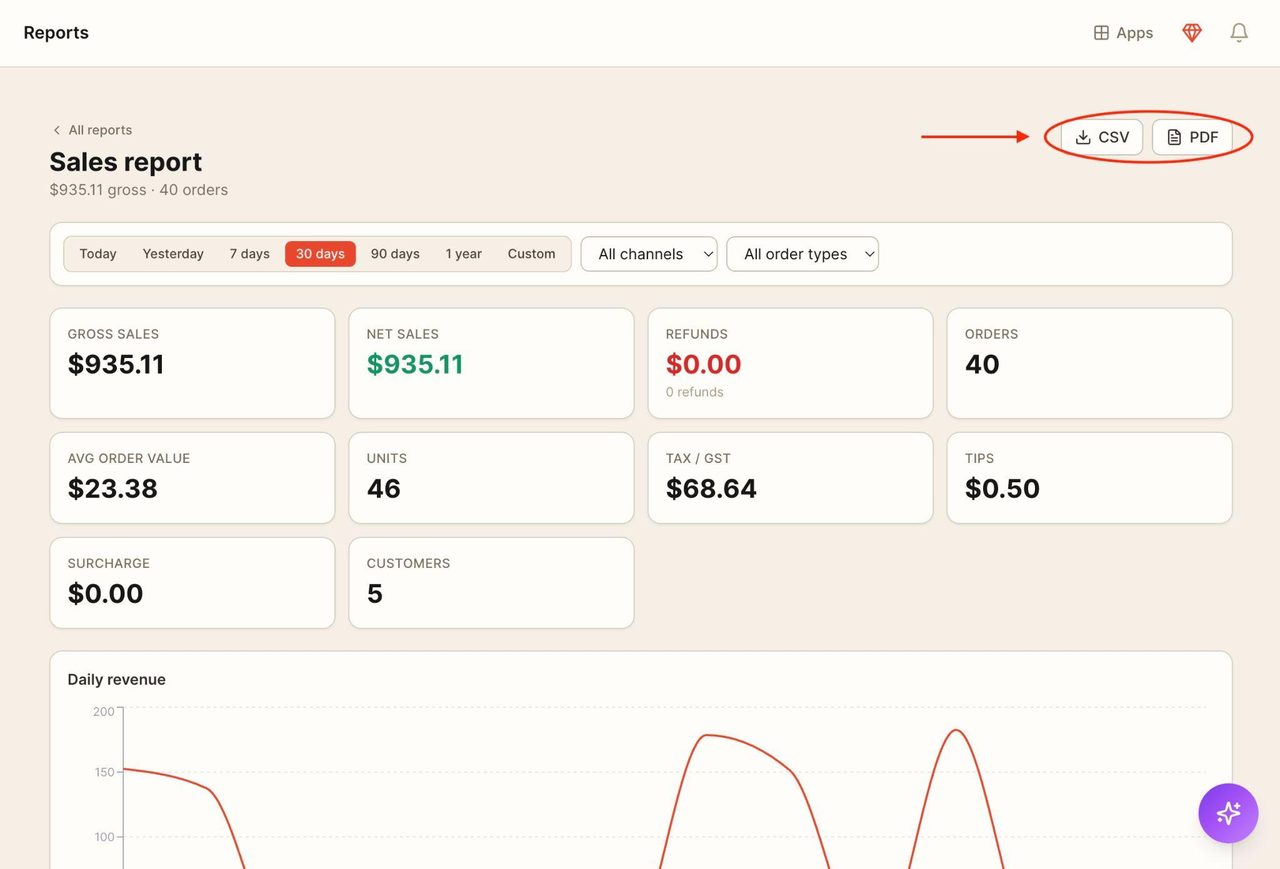Select the 30 days range
This screenshot has width=1280, height=869.
tap(320, 254)
